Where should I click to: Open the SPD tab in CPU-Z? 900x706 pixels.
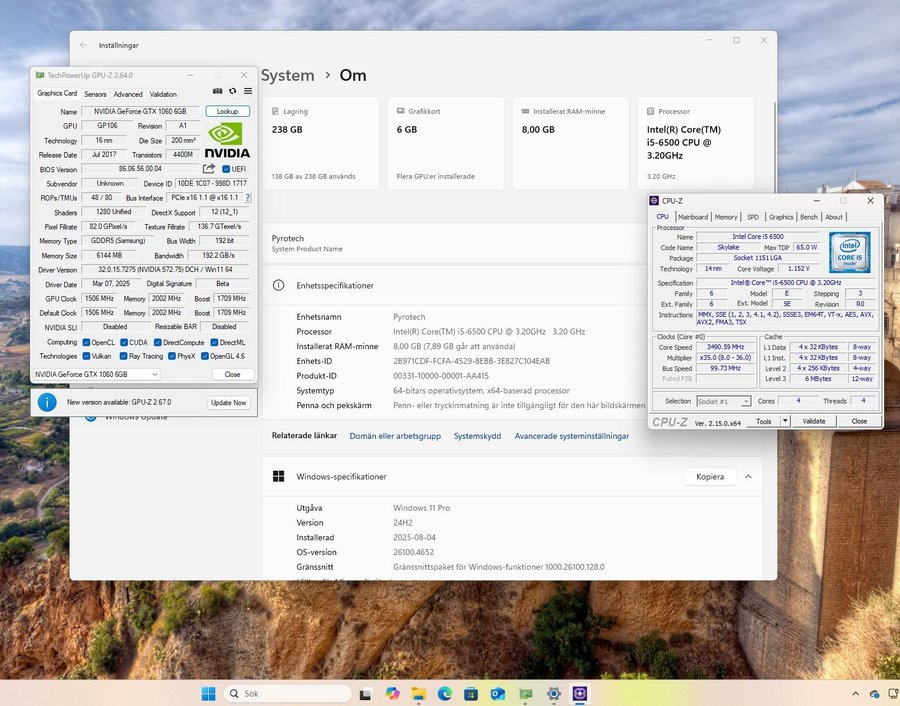point(752,217)
